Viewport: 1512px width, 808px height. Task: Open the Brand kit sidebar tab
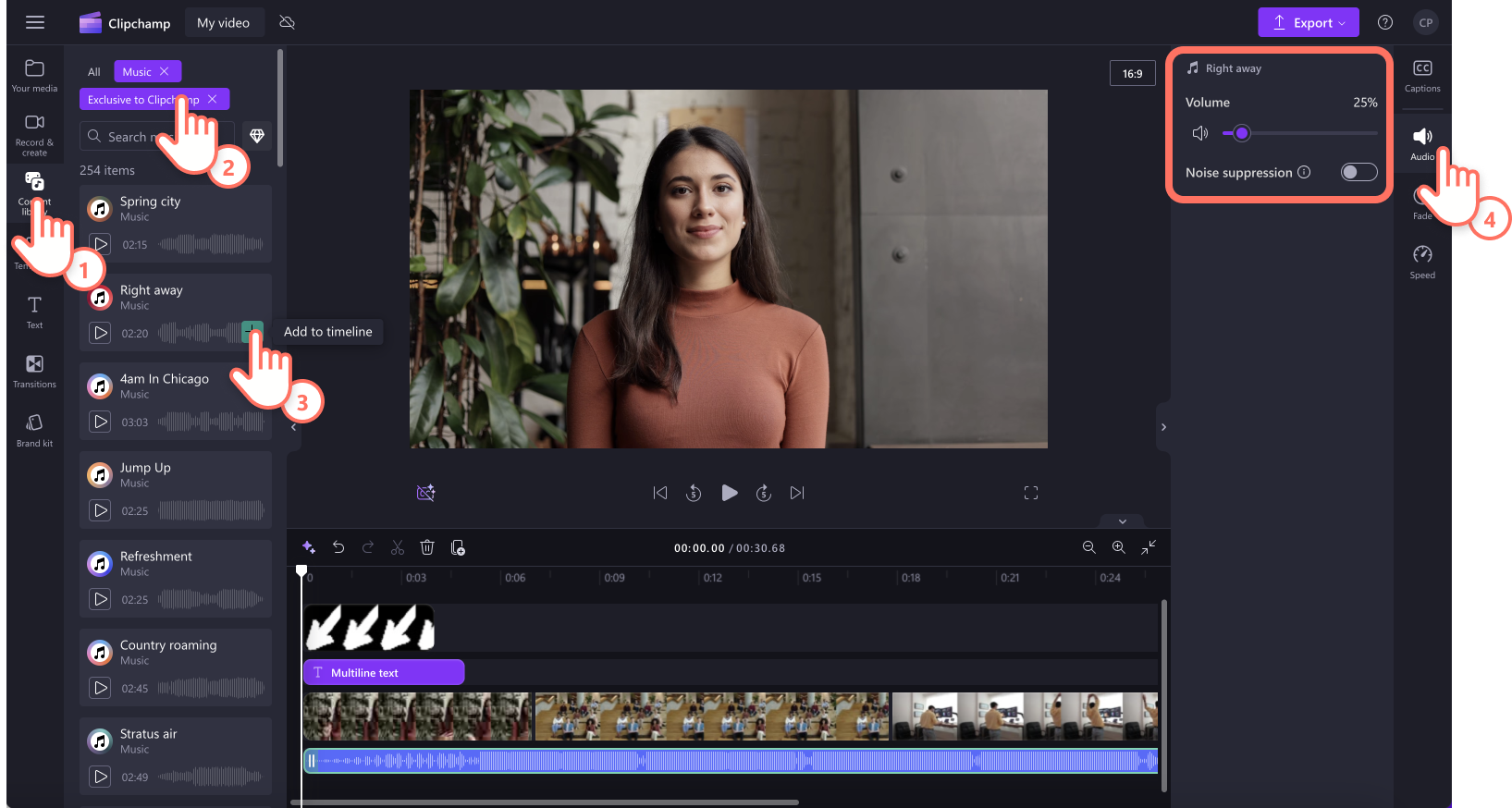tap(34, 431)
